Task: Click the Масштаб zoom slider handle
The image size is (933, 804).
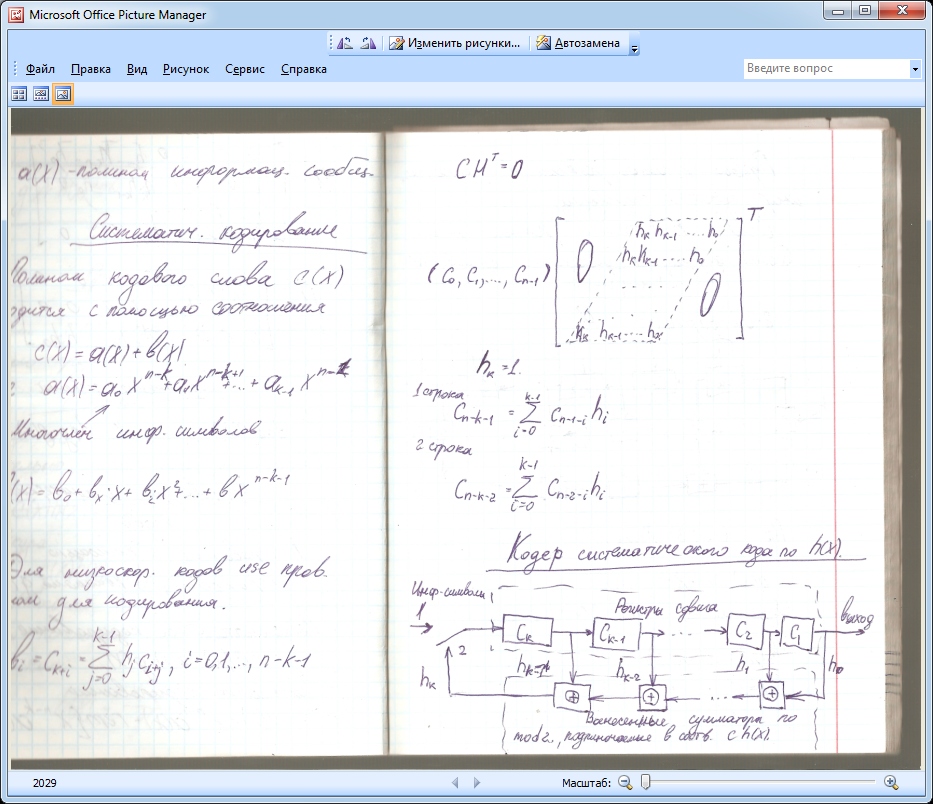Action: (x=646, y=782)
